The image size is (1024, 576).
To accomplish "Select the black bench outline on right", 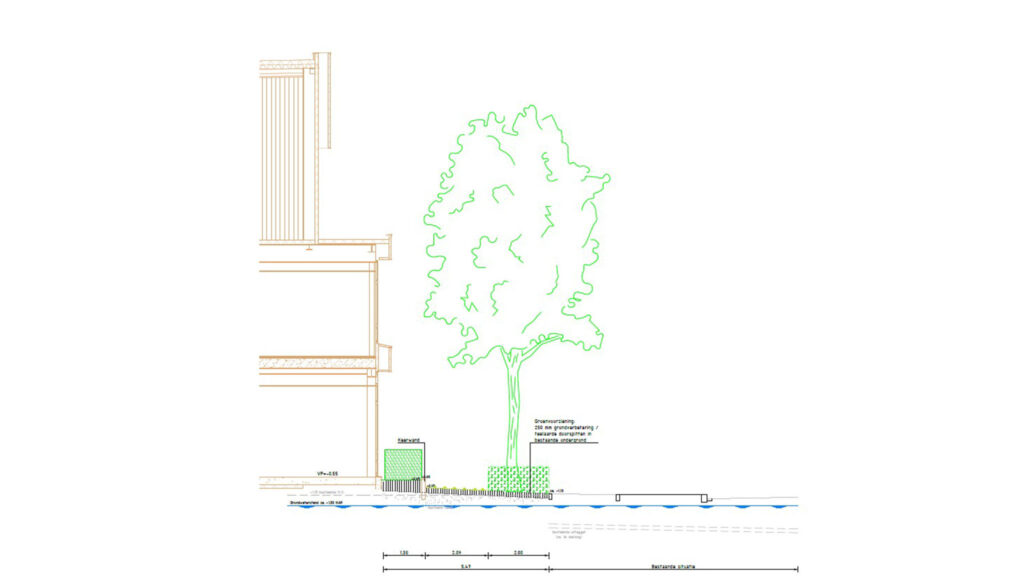I will 662,496.
